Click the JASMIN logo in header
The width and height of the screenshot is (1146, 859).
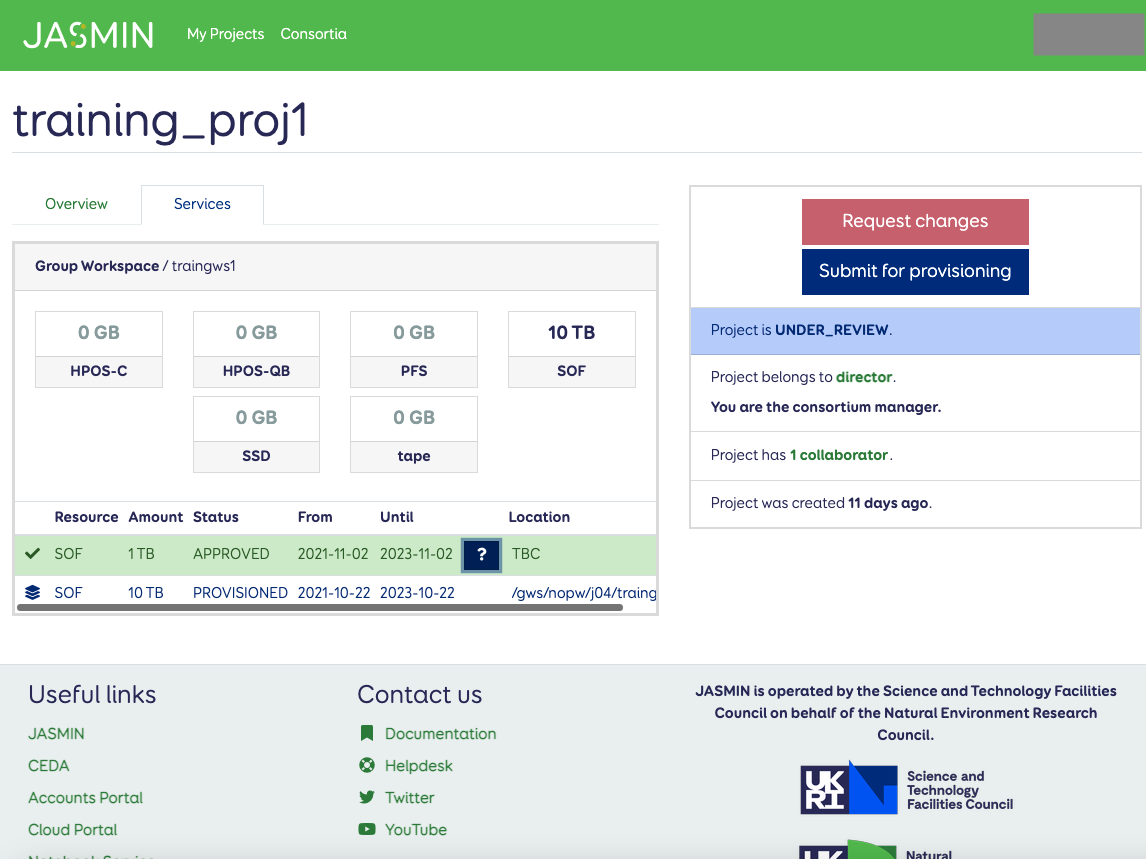click(88, 35)
